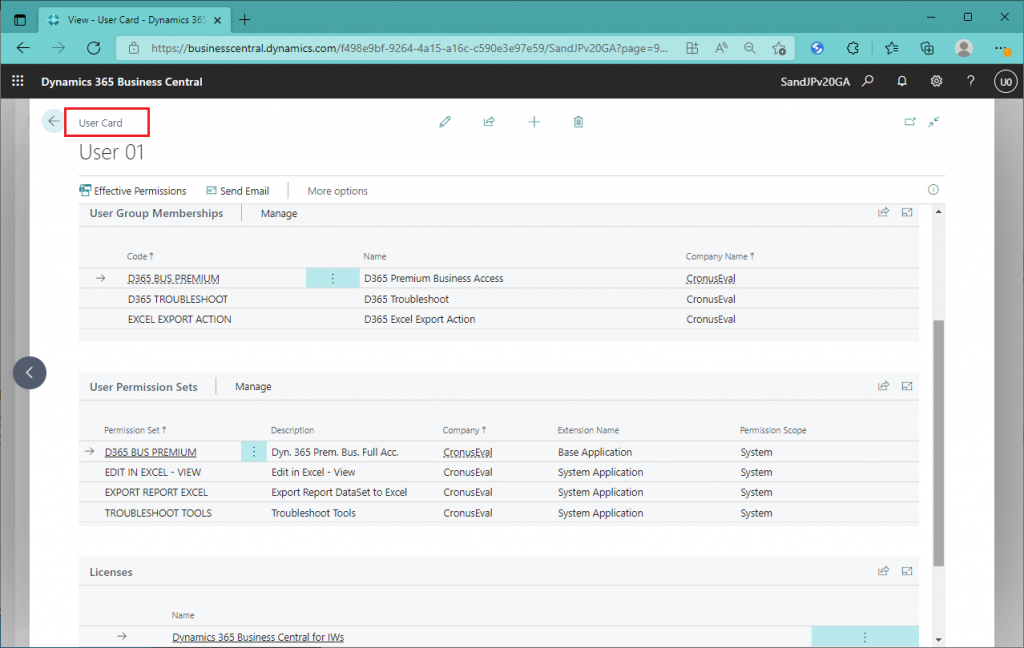Screen dimensions: 1024x648
Task: Open a new browser tab
Action: [245, 20]
